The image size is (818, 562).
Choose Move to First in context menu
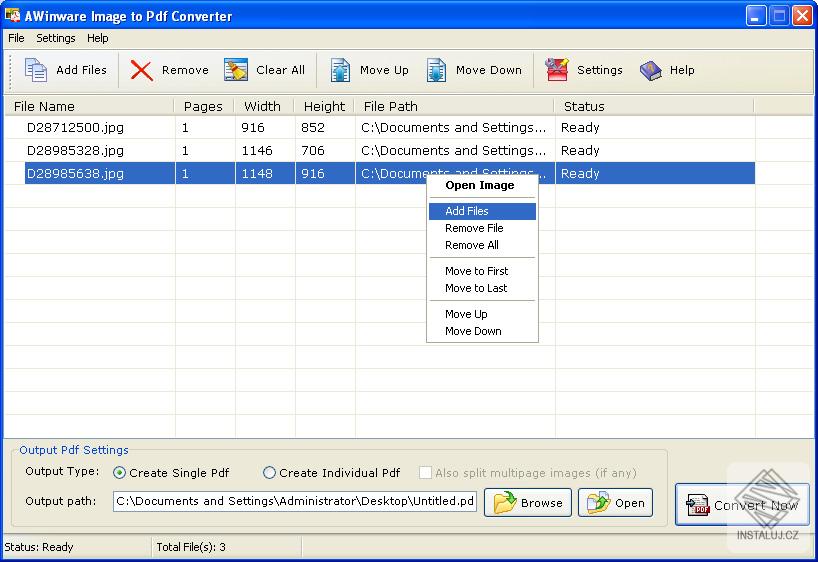(x=482, y=271)
